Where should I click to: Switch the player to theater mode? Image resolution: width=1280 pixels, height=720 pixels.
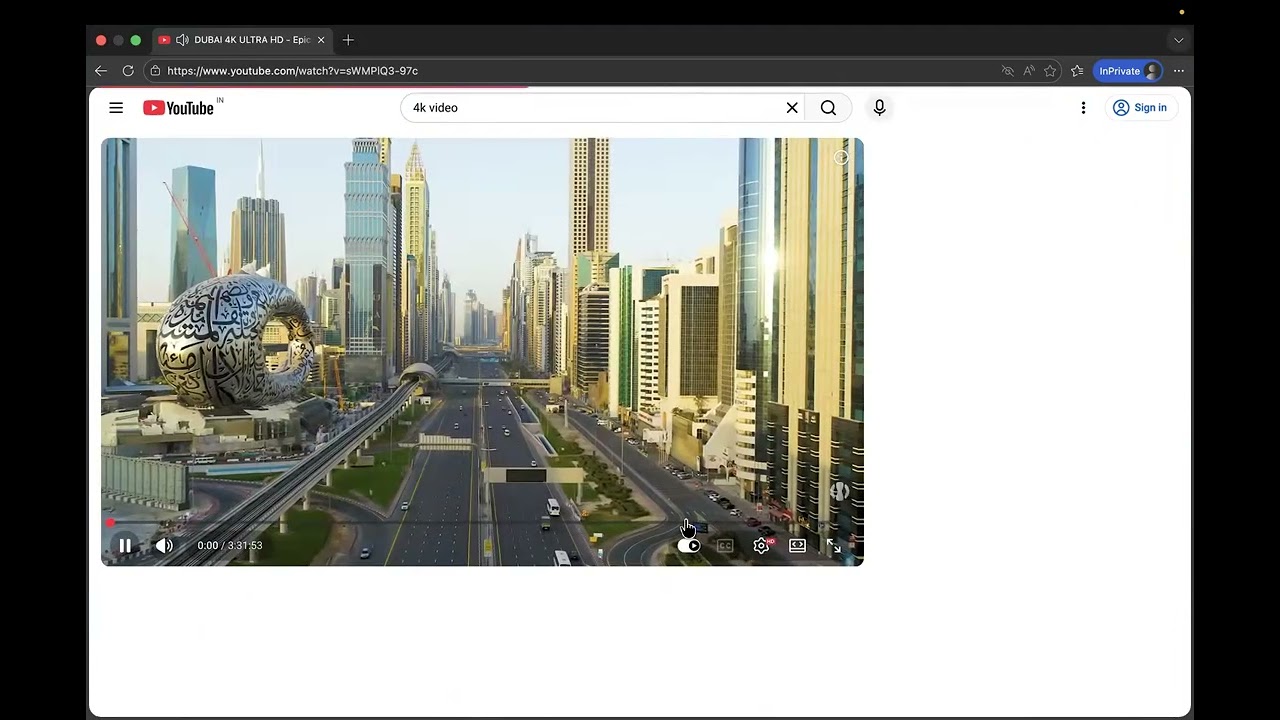point(797,545)
